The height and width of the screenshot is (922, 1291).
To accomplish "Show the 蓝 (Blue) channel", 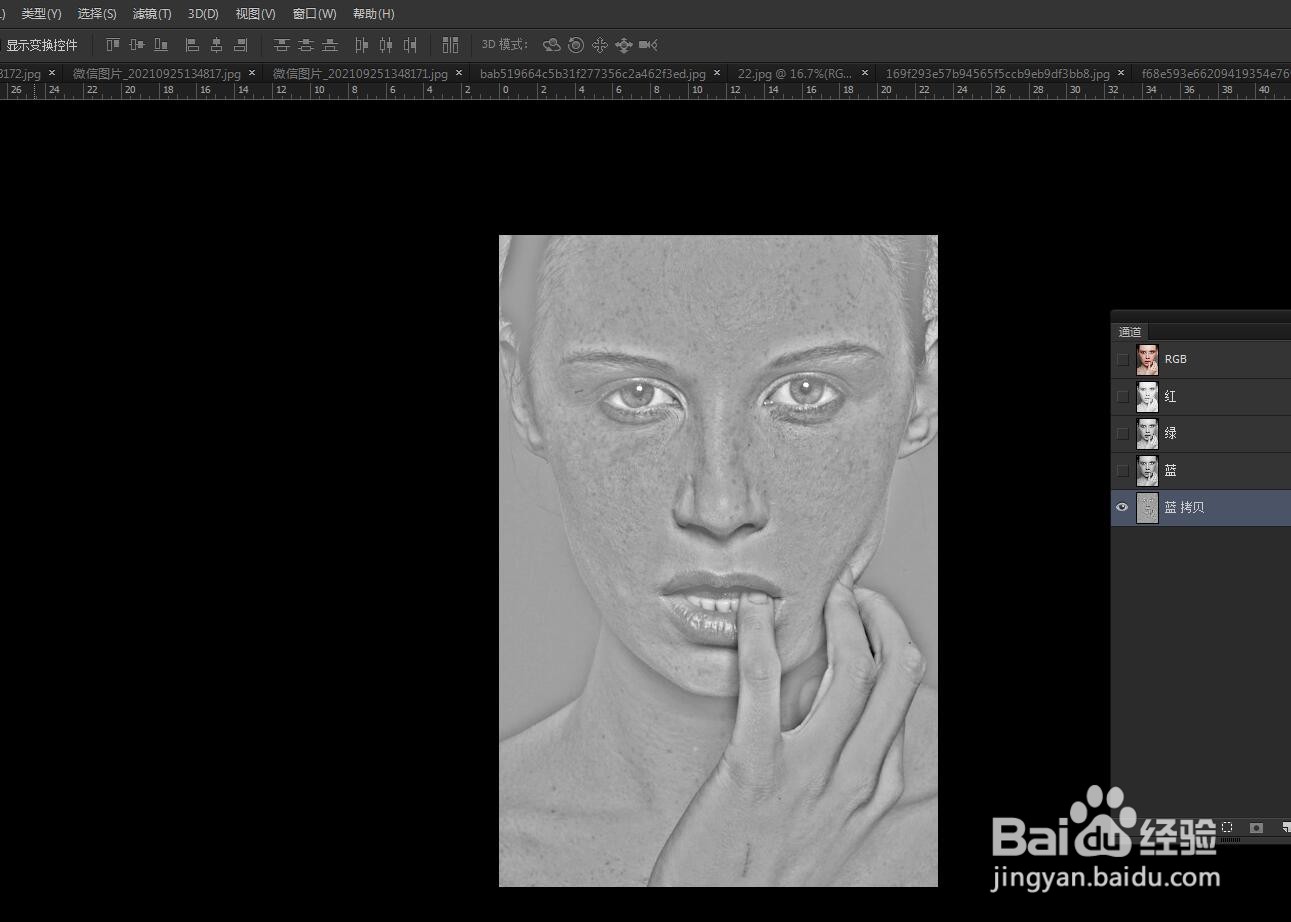I will [1122, 470].
